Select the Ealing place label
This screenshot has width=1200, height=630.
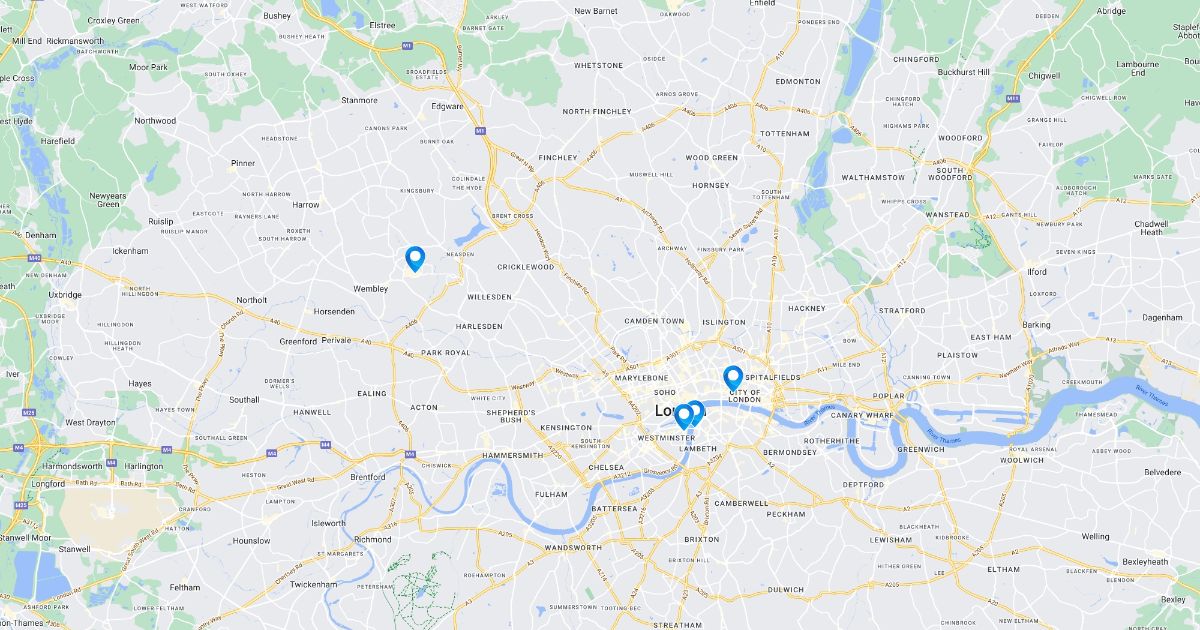click(371, 393)
